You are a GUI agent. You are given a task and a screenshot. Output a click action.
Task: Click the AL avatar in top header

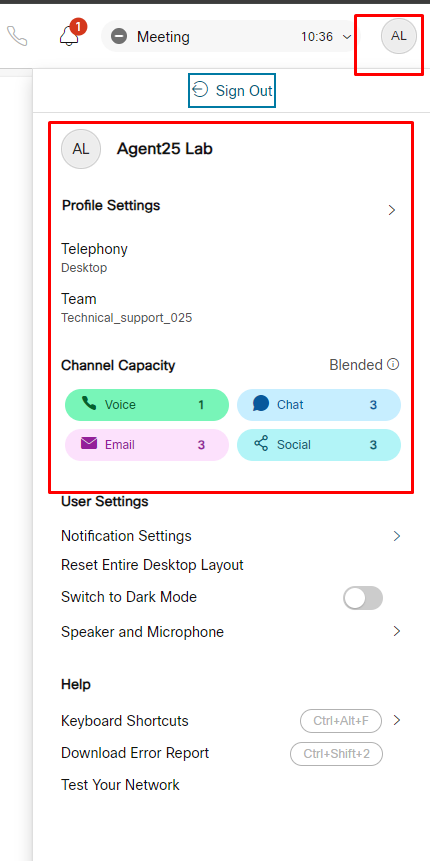[399, 36]
